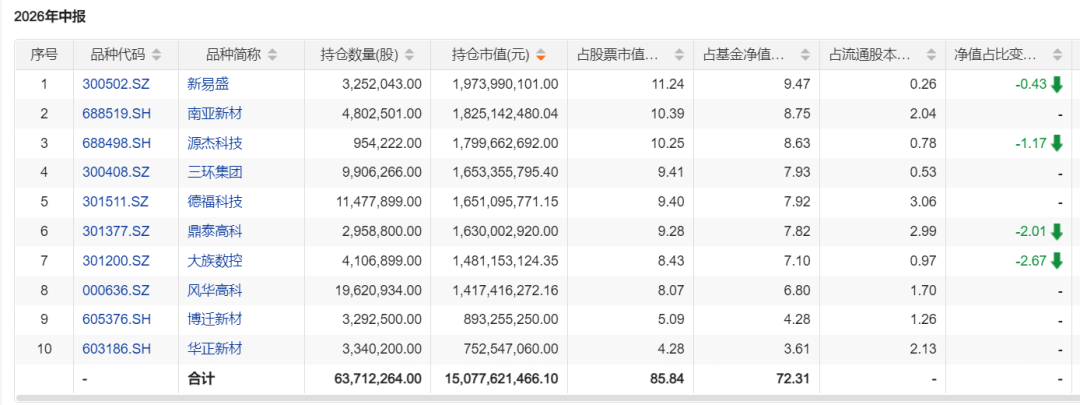Open 新易盛 stock name link
The width and height of the screenshot is (1080, 405).
pyautogui.click(x=208, y=85)
